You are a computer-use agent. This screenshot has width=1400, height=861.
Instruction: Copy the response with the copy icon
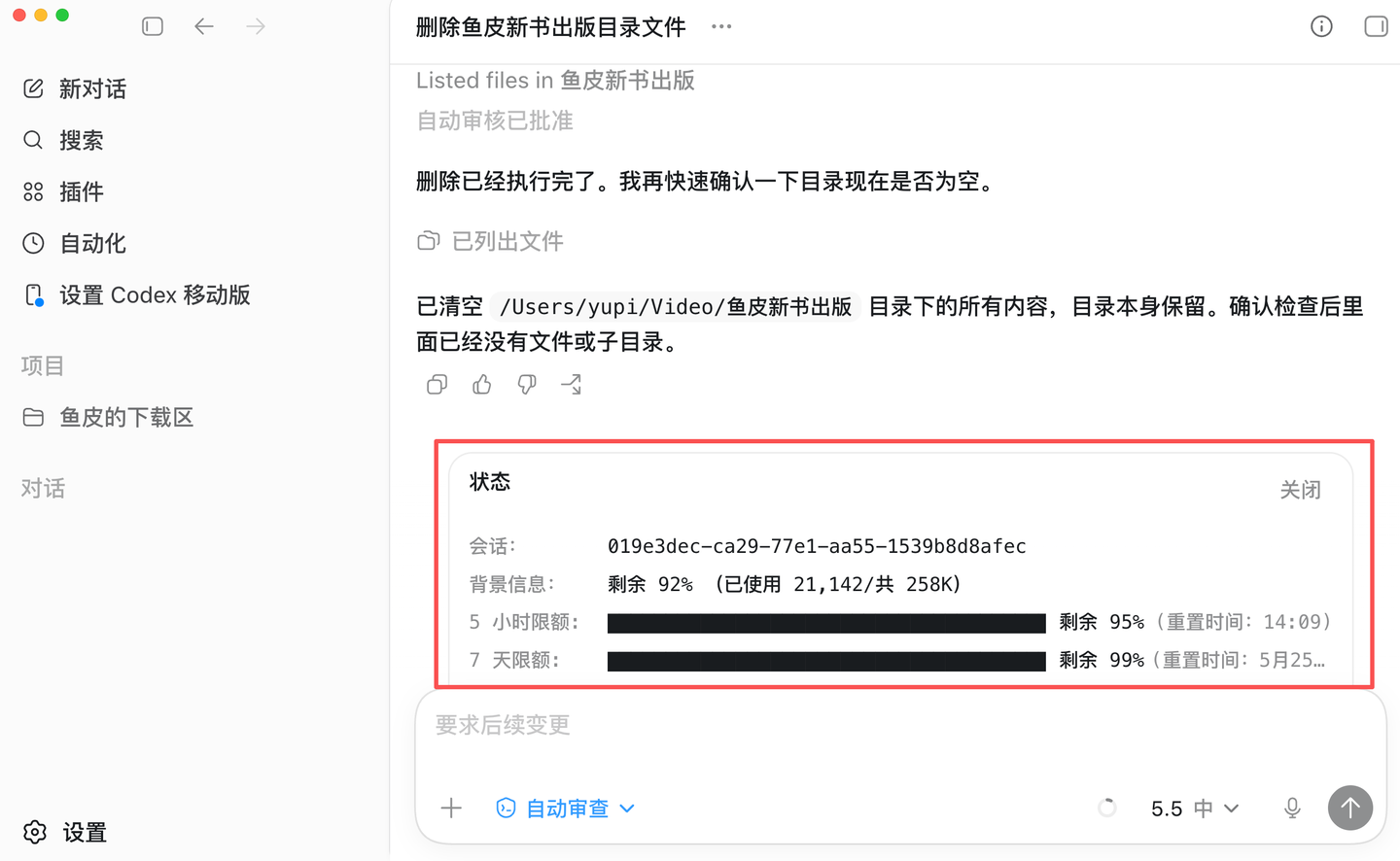click(437, 385)
